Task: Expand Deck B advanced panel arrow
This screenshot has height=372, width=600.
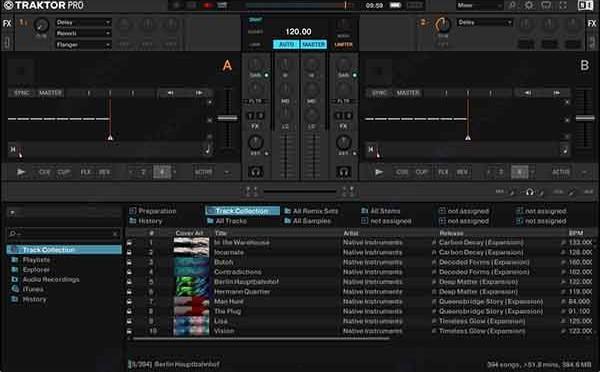Action: (x=584, y=172)
